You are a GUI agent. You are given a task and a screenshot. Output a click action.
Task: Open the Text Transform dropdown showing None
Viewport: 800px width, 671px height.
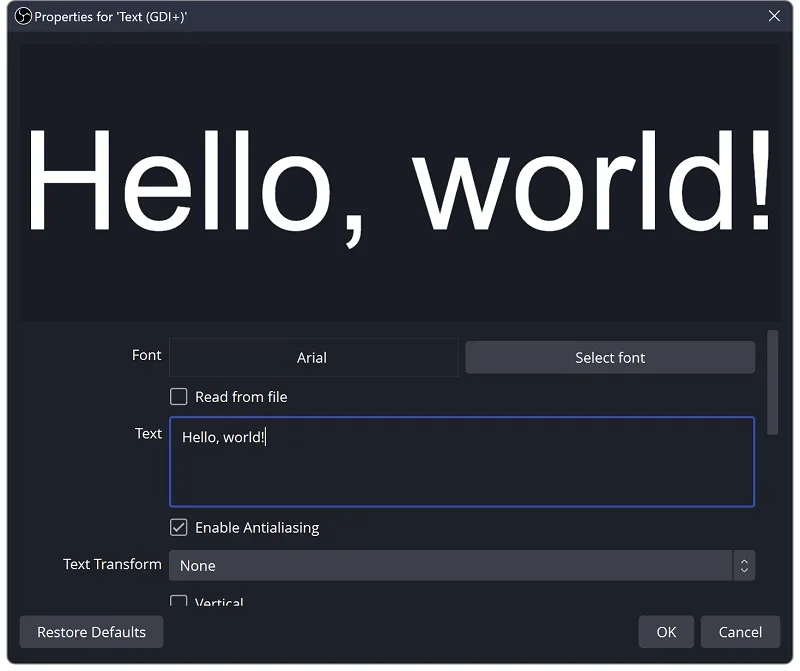click(x=451, y=565)
